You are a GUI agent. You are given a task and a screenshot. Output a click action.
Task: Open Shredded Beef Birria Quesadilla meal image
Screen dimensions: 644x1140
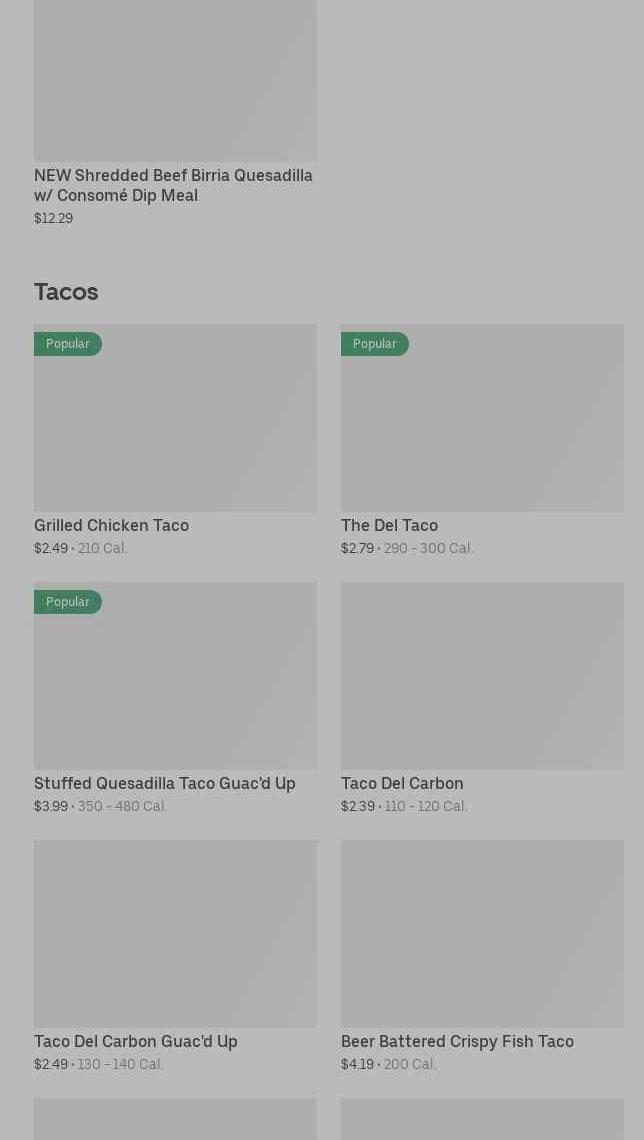(175, 80)
